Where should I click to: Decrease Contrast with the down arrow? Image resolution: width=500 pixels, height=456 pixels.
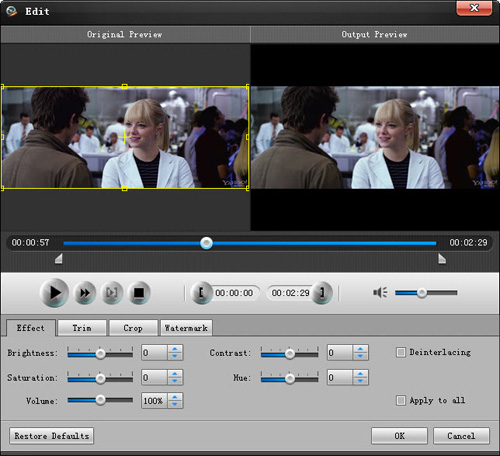[360, 356]
